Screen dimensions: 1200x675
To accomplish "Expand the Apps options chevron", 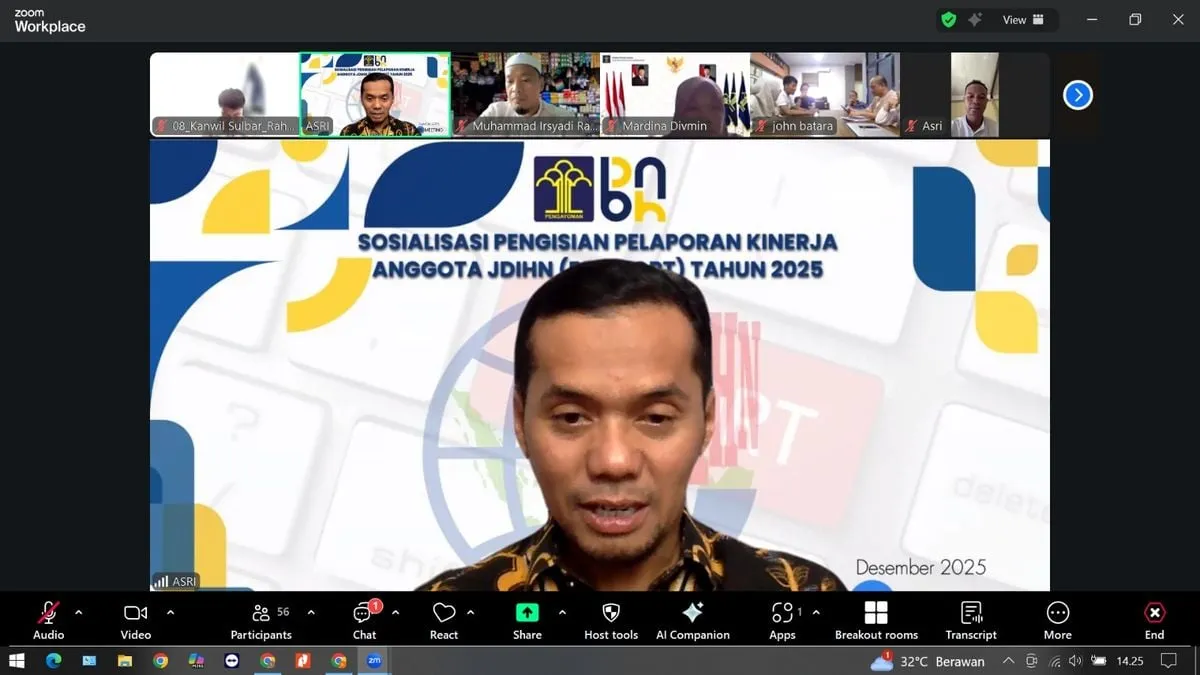I will click(816, 612).
